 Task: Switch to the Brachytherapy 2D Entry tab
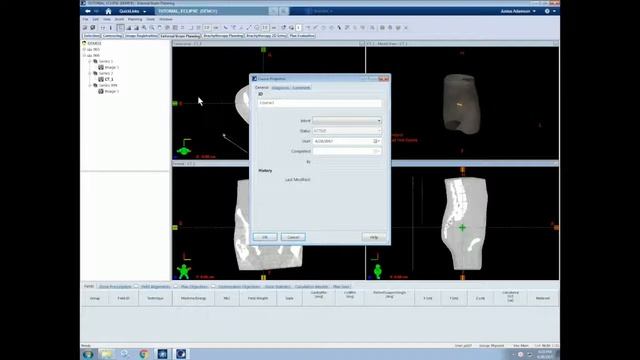coord(266,36)
